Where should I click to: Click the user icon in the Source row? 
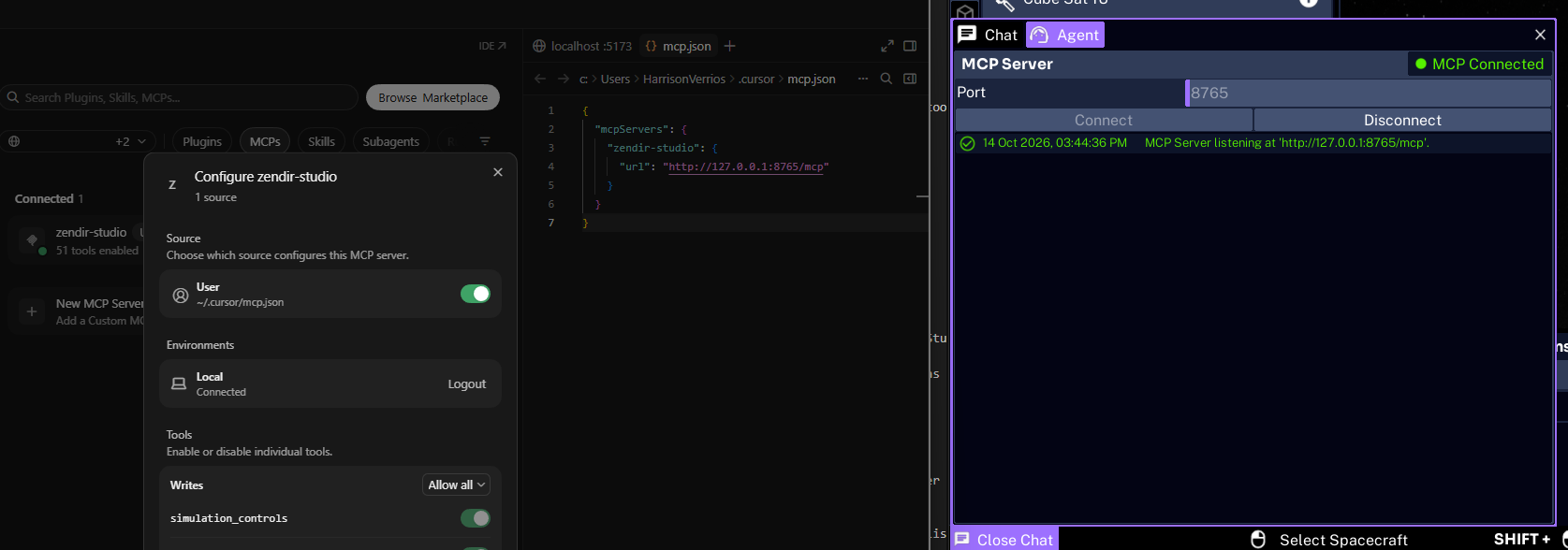click(x=181, y=295)
